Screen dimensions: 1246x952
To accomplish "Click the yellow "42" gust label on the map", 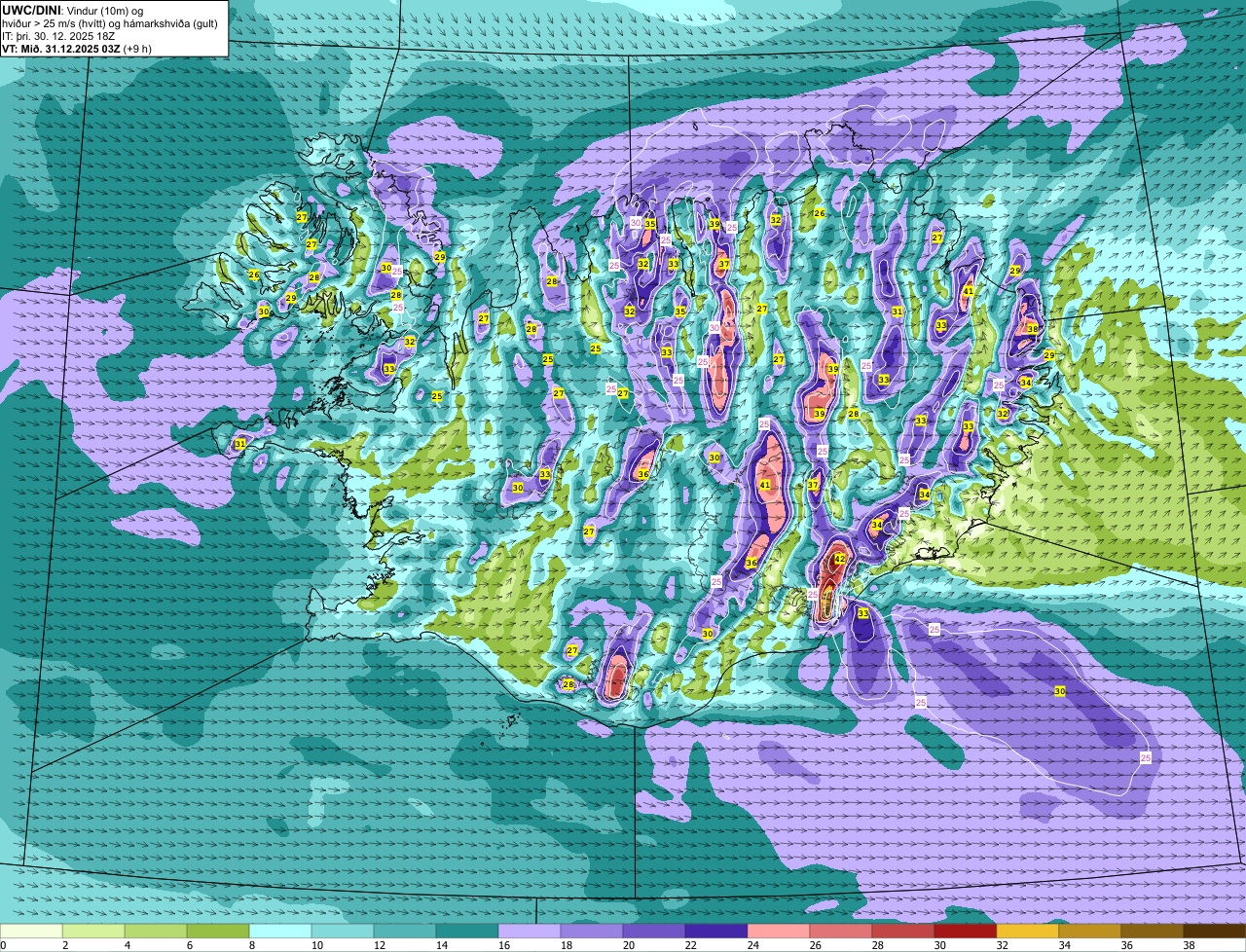I will coord(839,560).
